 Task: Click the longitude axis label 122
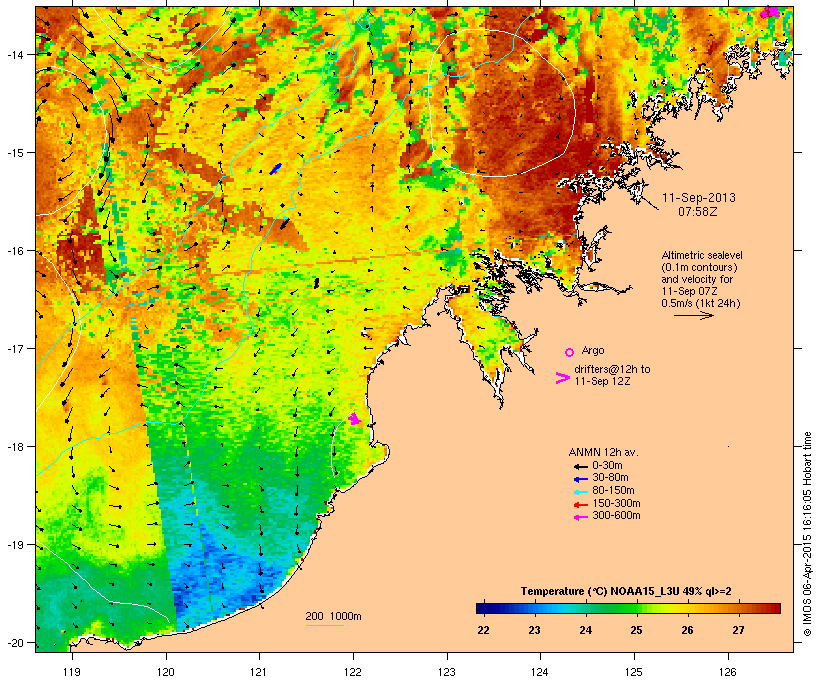(x=353, y=671)
